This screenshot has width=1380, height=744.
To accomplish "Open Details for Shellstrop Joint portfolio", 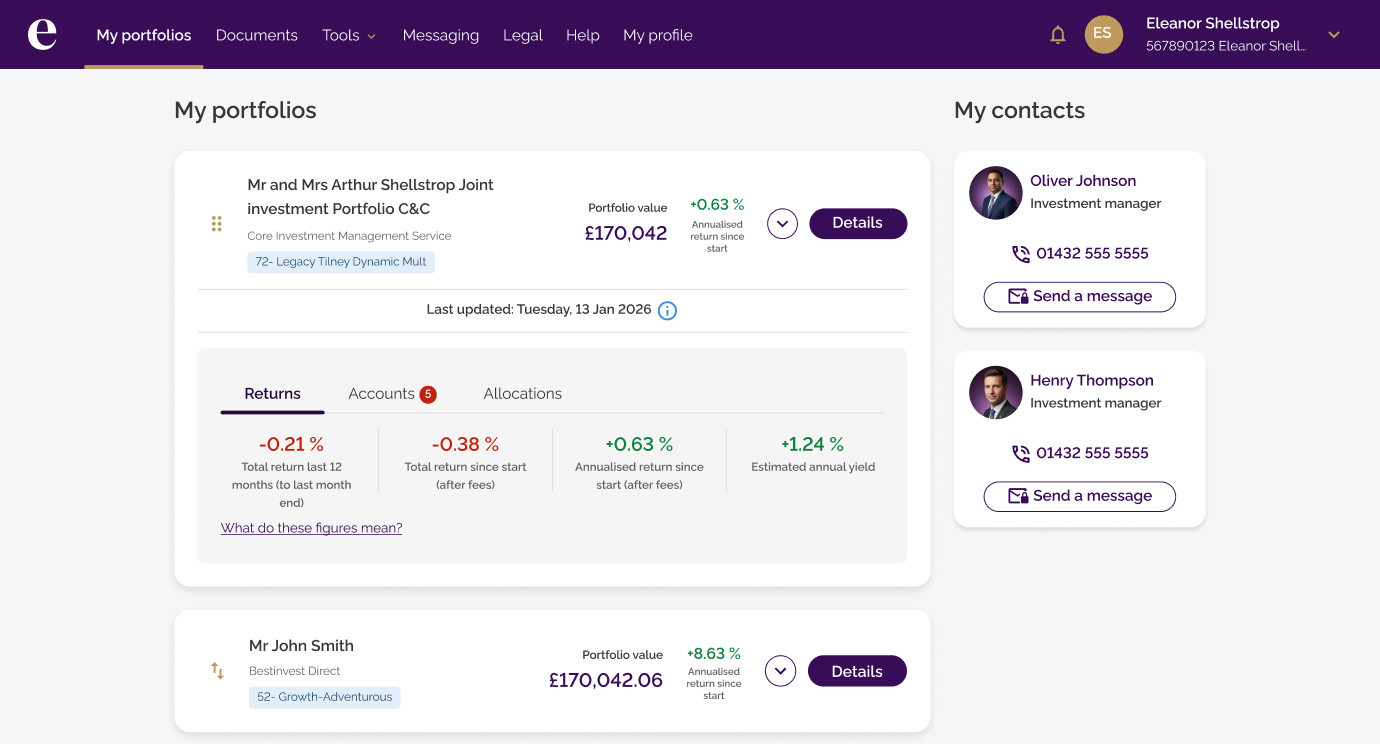I will pos(857,223).
